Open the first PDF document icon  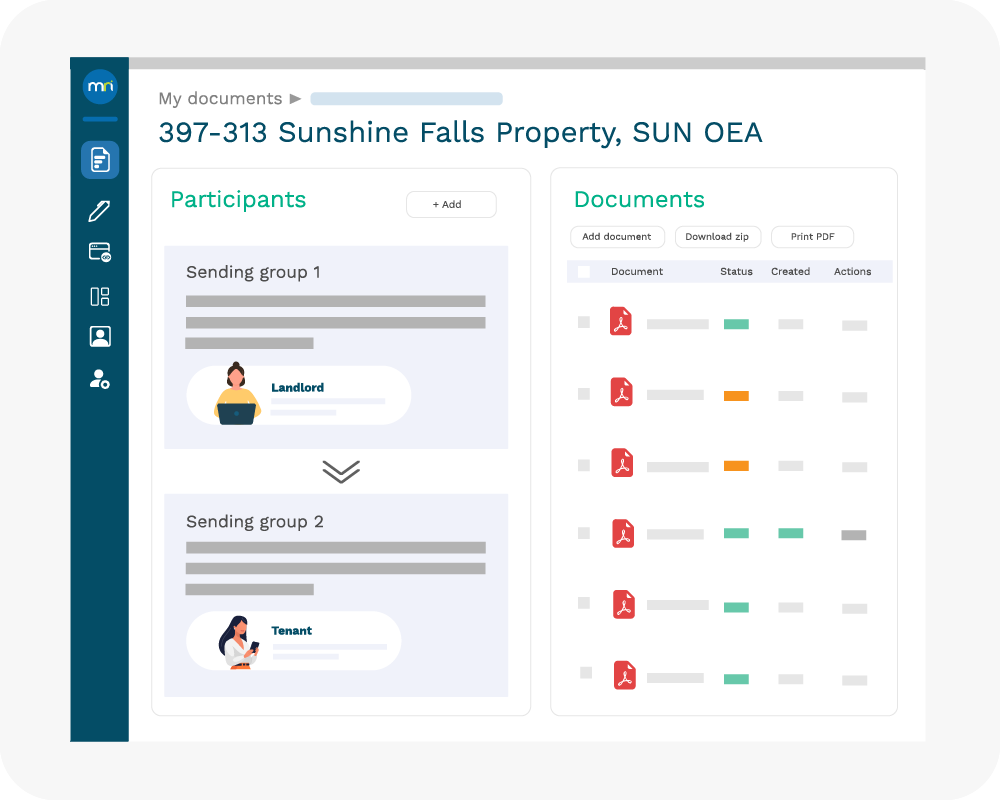(x=622, y=322)
